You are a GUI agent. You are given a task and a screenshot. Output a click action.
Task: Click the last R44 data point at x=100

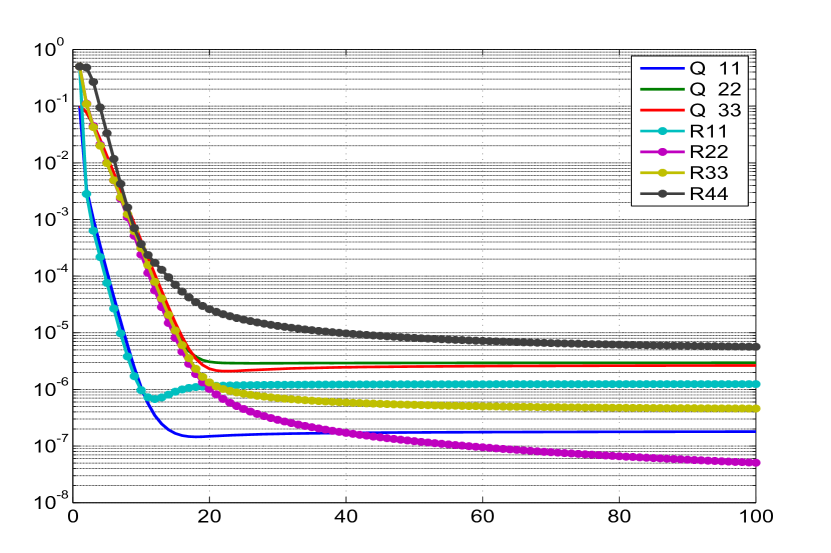756,347
